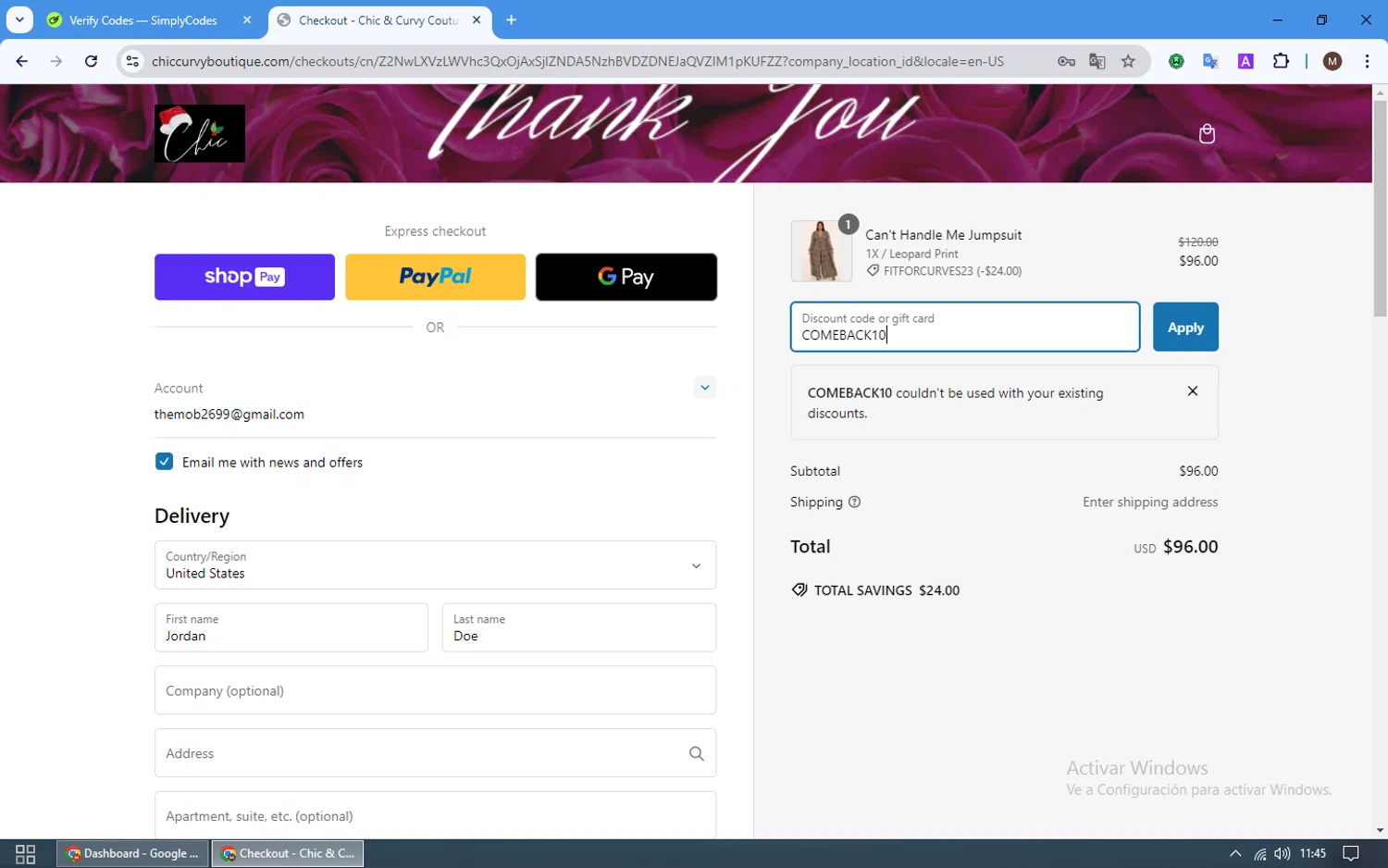Click the FITFORCURVES23 (-$24.00) discount label
The width and height of the screenshot is (1388, 868).
tap(952, 271)
